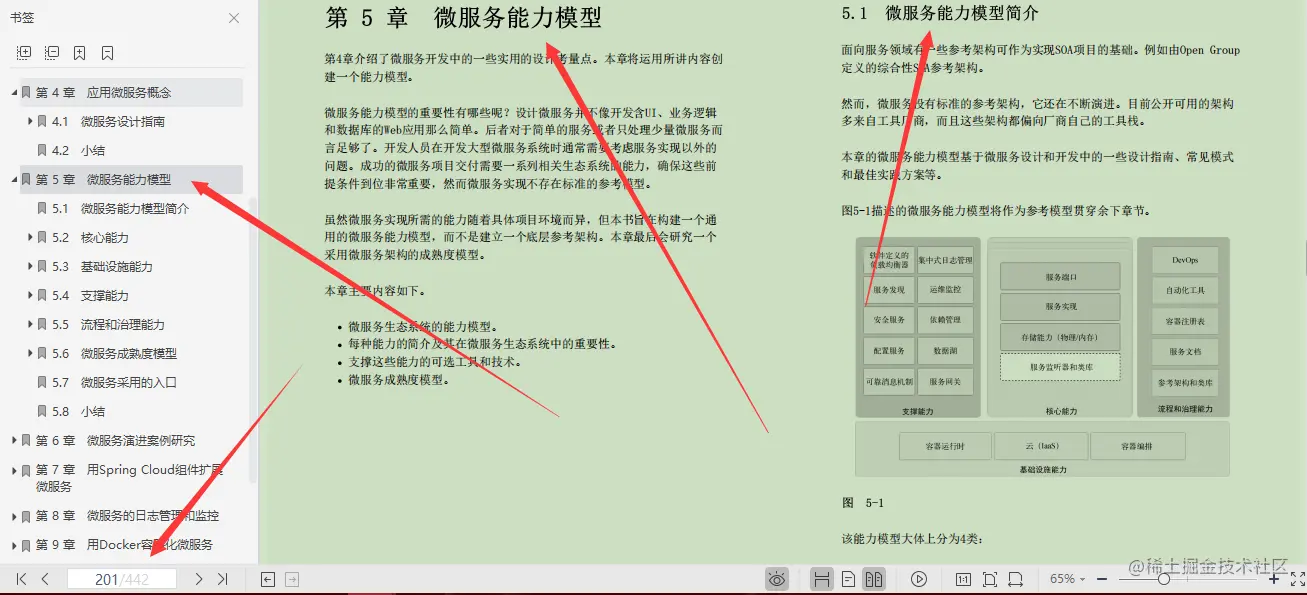Select the single page view layout
1307x595 pixels.
point(849,578)
